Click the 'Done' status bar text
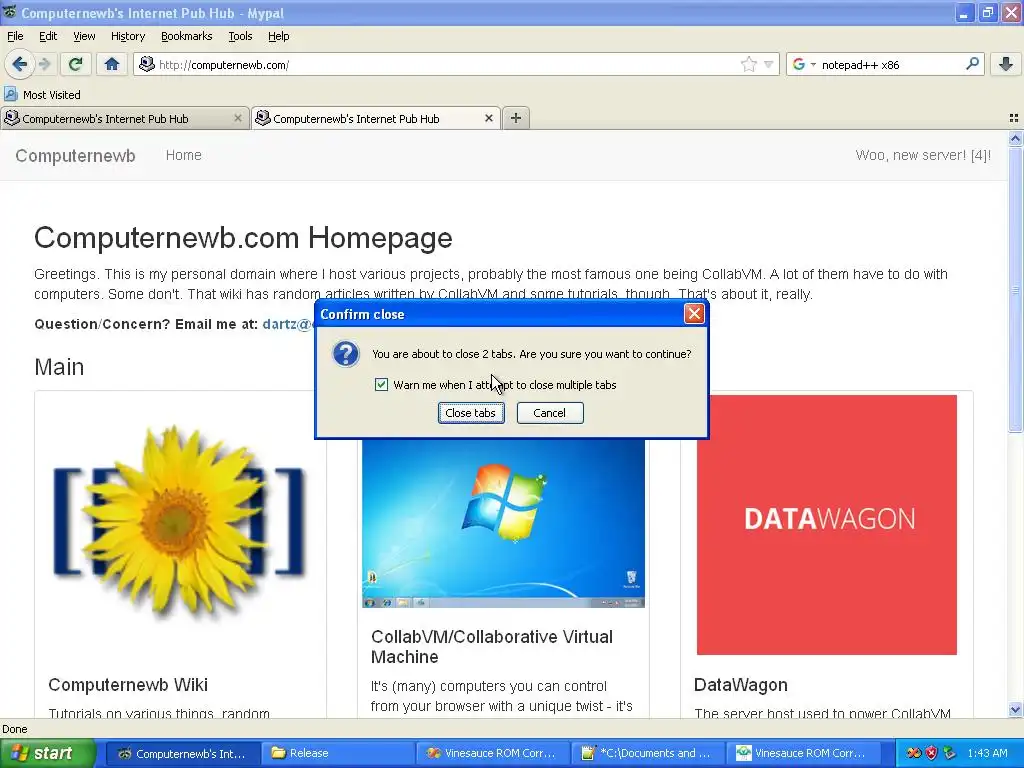Viewport: 1024px width, 768px height. coord(14,729)
